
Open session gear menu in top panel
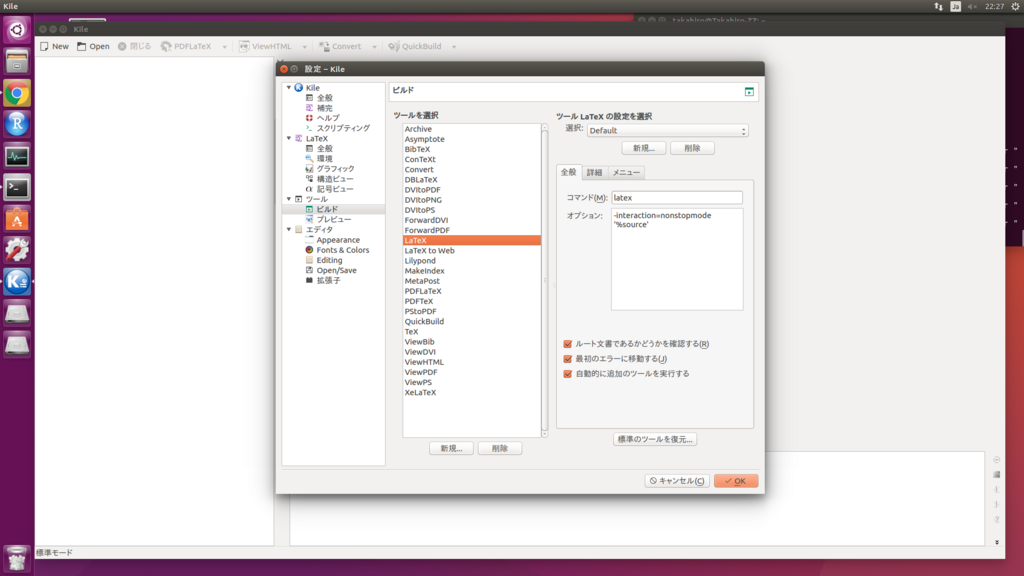click(x=1016, y=7)
